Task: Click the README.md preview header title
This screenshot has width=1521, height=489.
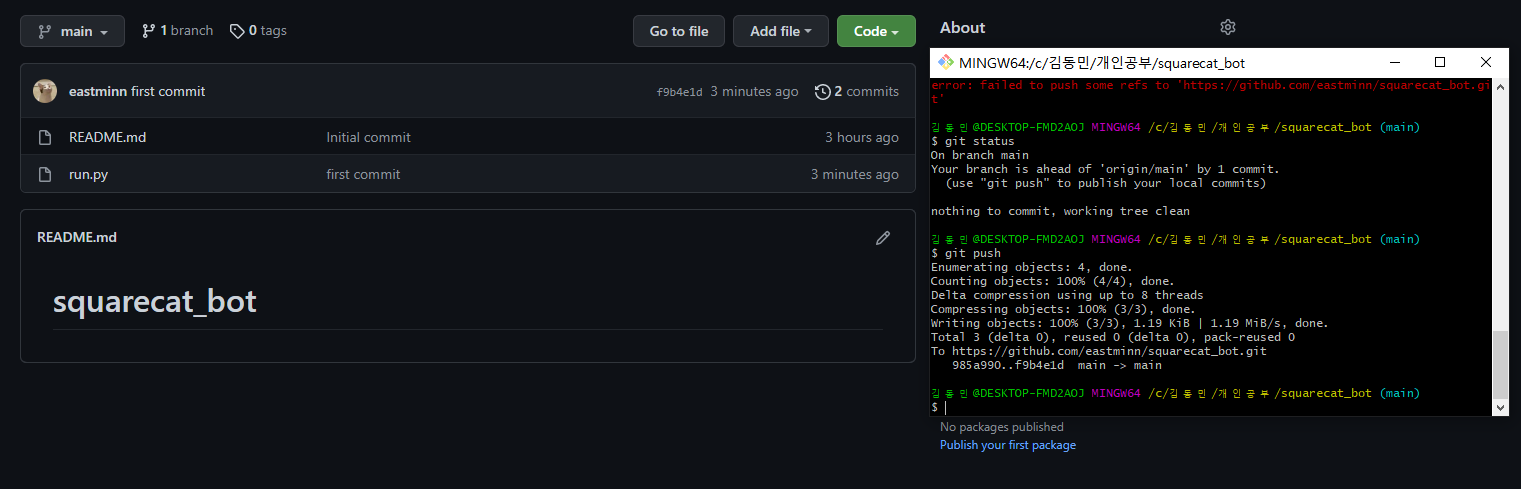Action: [77, 237]
